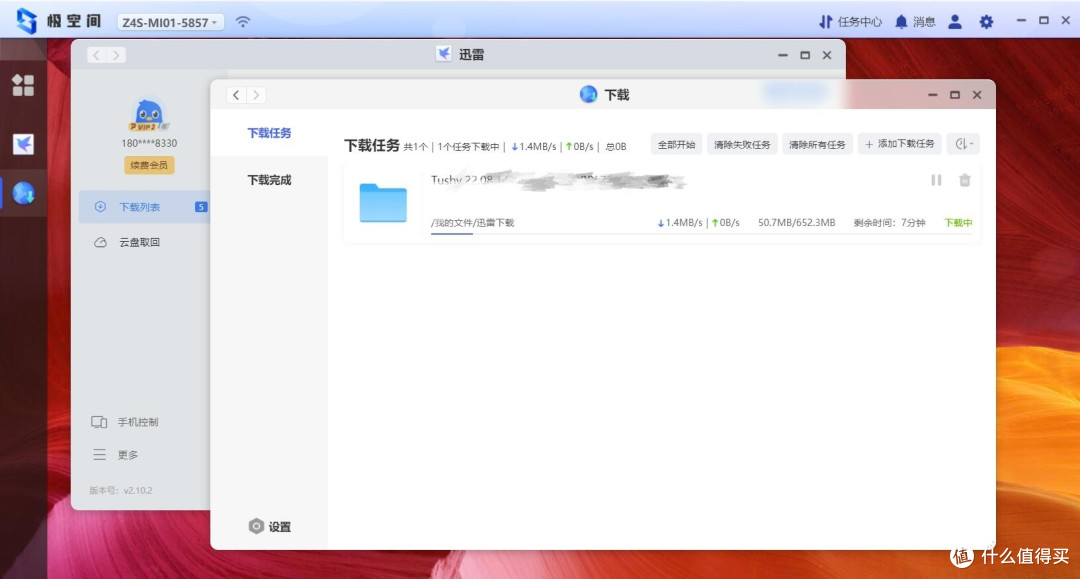Go back in the 下载 window
The width and height of the screenshot is (1080, 579).
(x=236, y=95)
